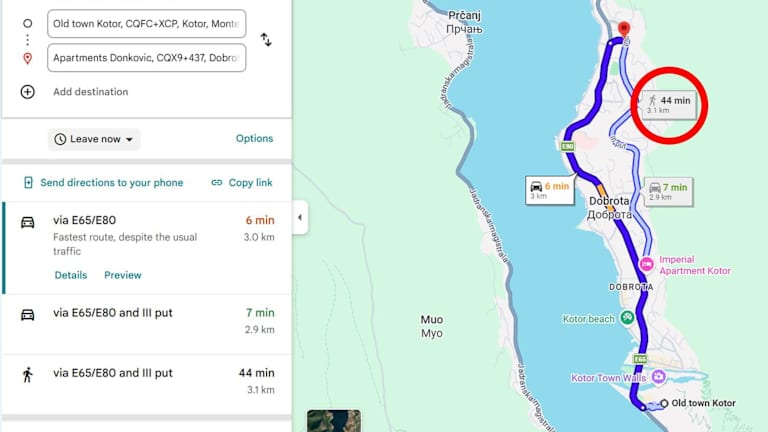Viewport: 768px width, 432px height.
Task: Click the Add destination plus icon
Action: coord(28,92)
